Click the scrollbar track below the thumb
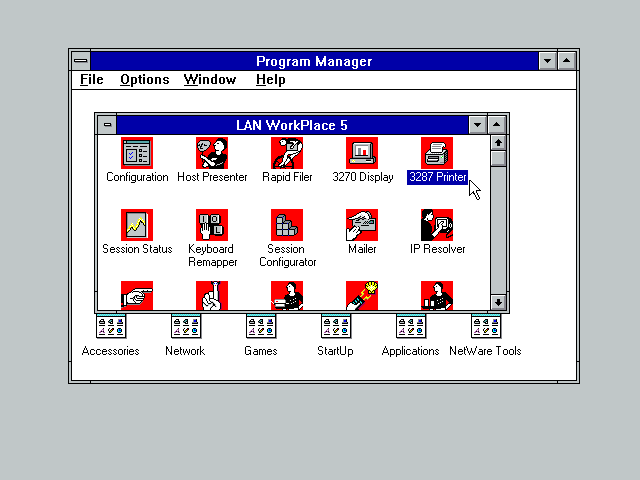This screenshot has width=640, height=480. click(498, 230)
